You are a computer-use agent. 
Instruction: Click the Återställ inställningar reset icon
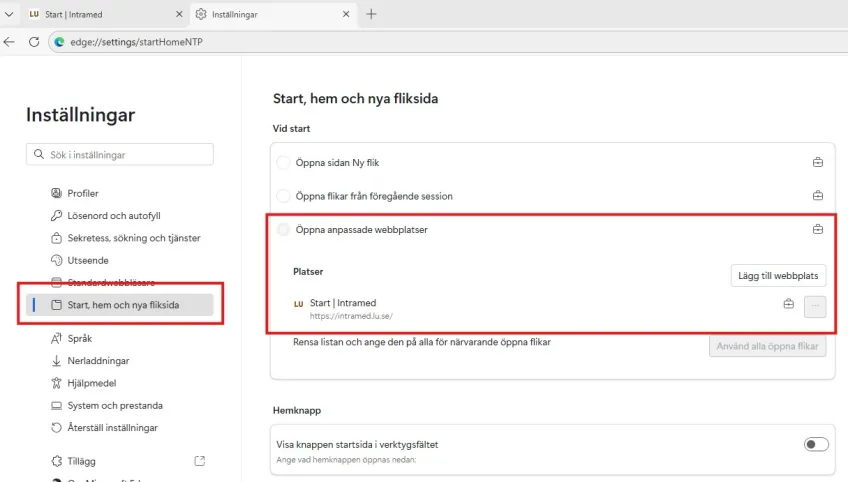coord(56,427)
